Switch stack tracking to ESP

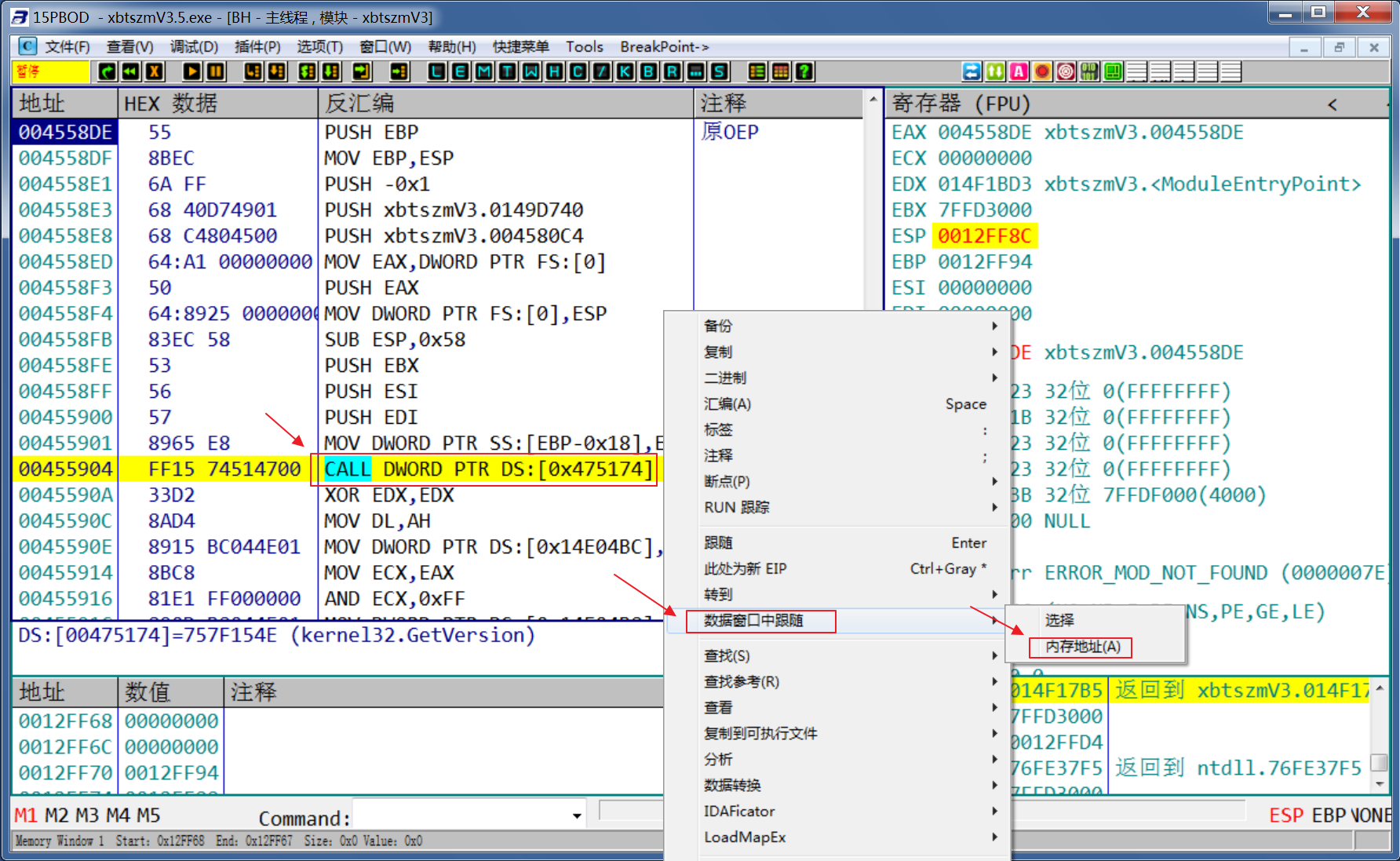coord(1285,816)
